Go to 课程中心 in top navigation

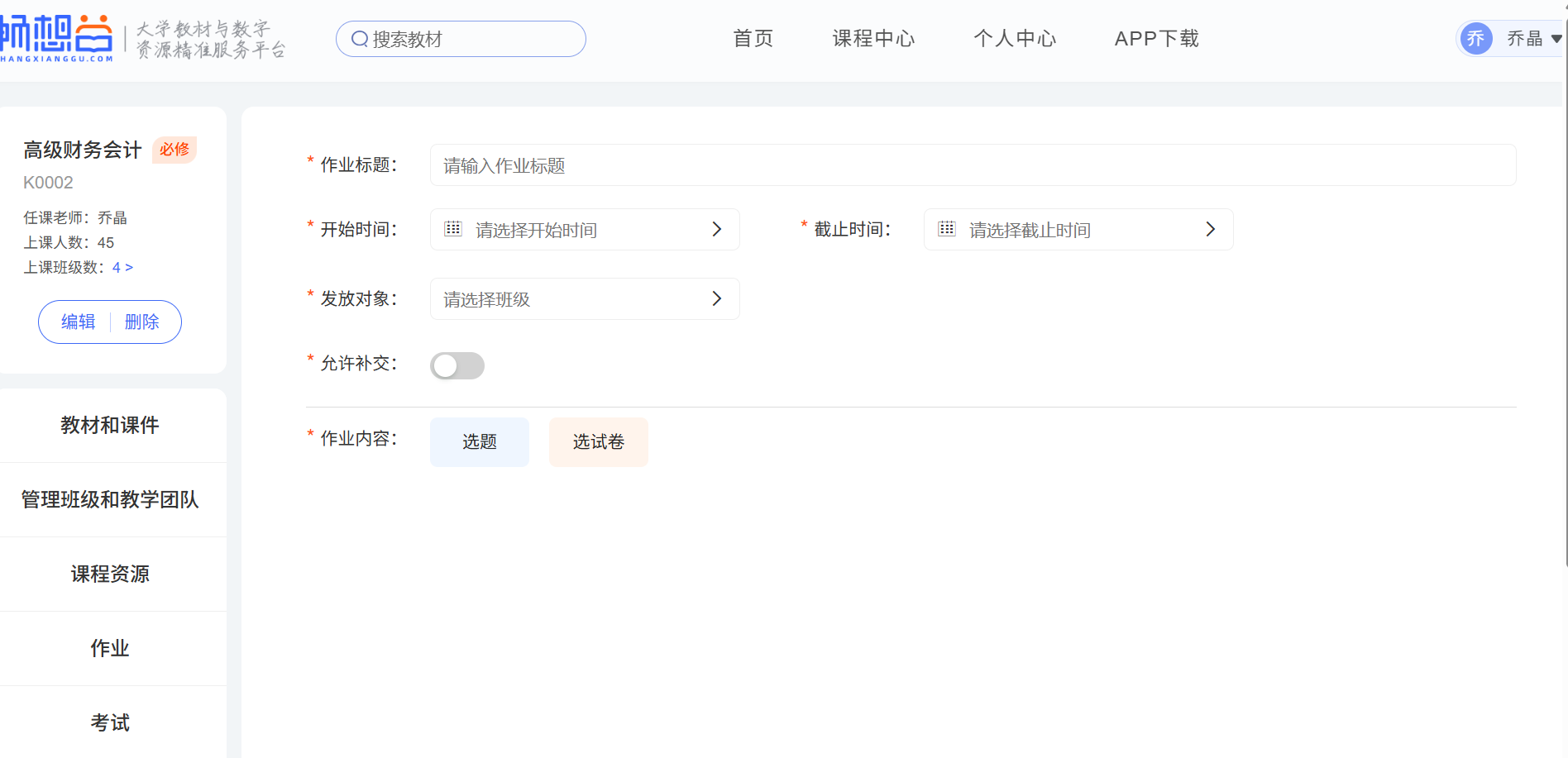coord(873,39)
